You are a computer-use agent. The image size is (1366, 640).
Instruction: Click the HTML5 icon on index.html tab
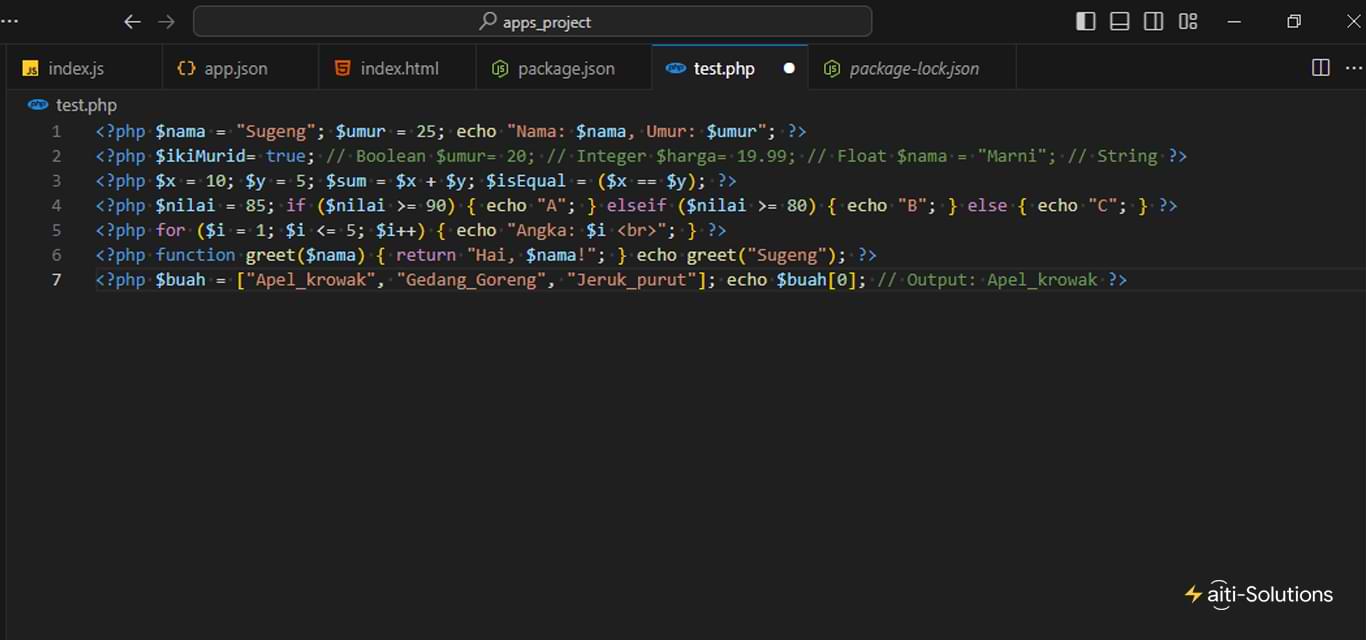click(x=342, y=68)
